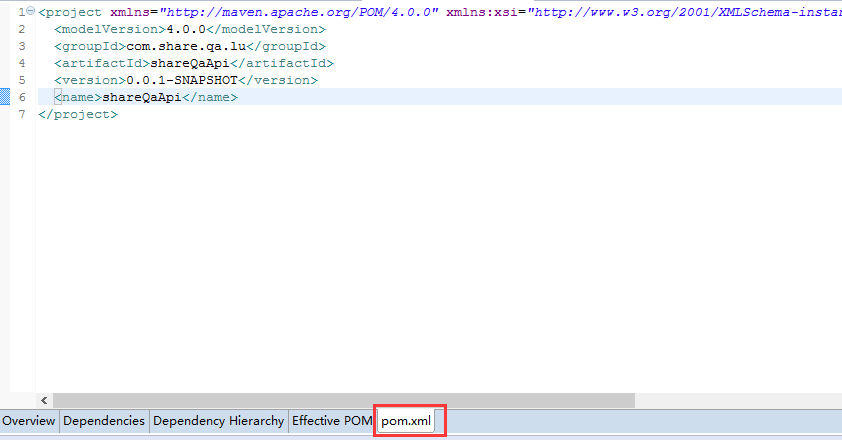Viewport: 842px width, 440px height.
Task: Click the modelVersion value 4.0.0
Action: tap(186, 29)
